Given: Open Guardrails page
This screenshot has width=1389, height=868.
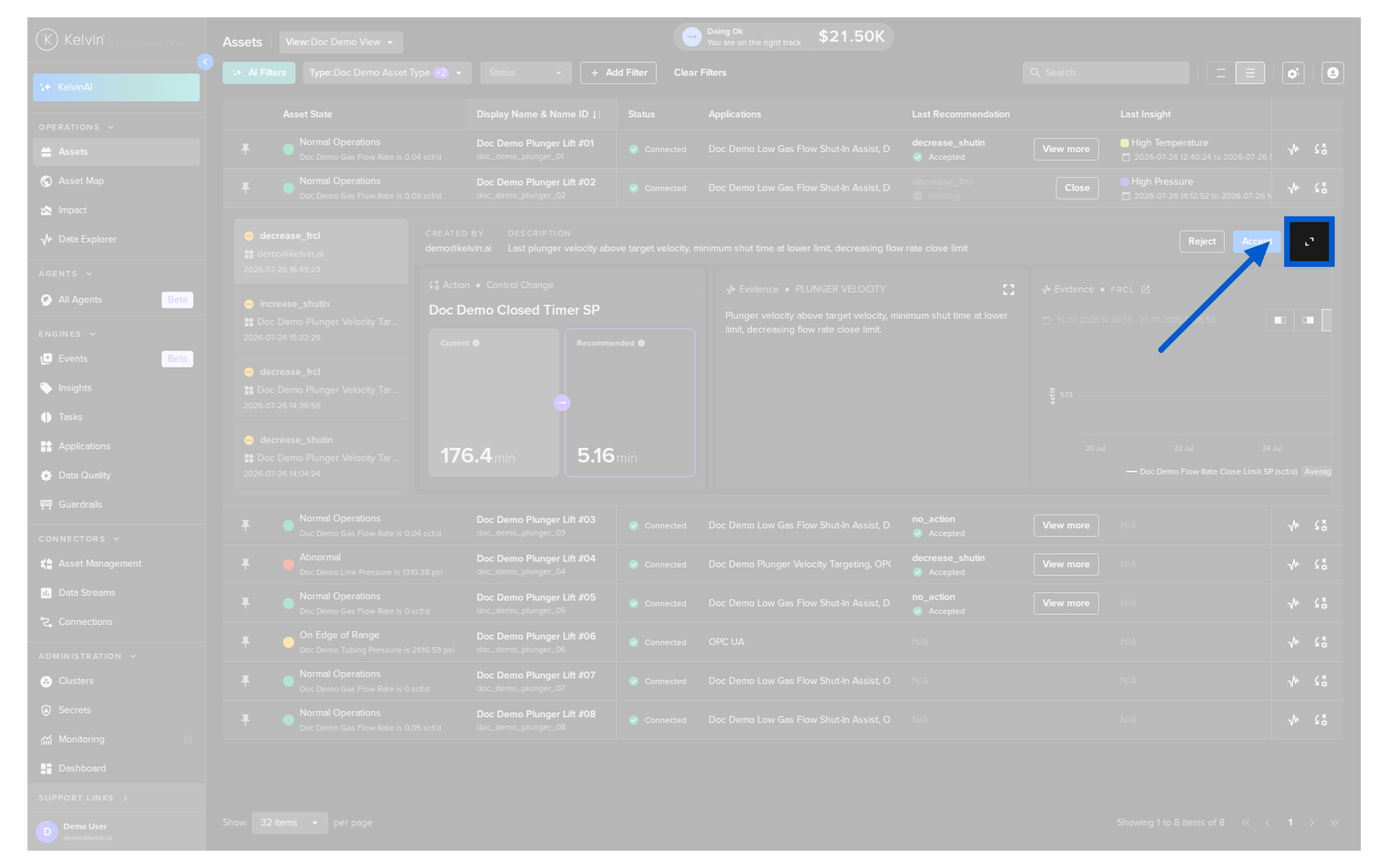Looking at the screenshot, I should click(116, 505).
